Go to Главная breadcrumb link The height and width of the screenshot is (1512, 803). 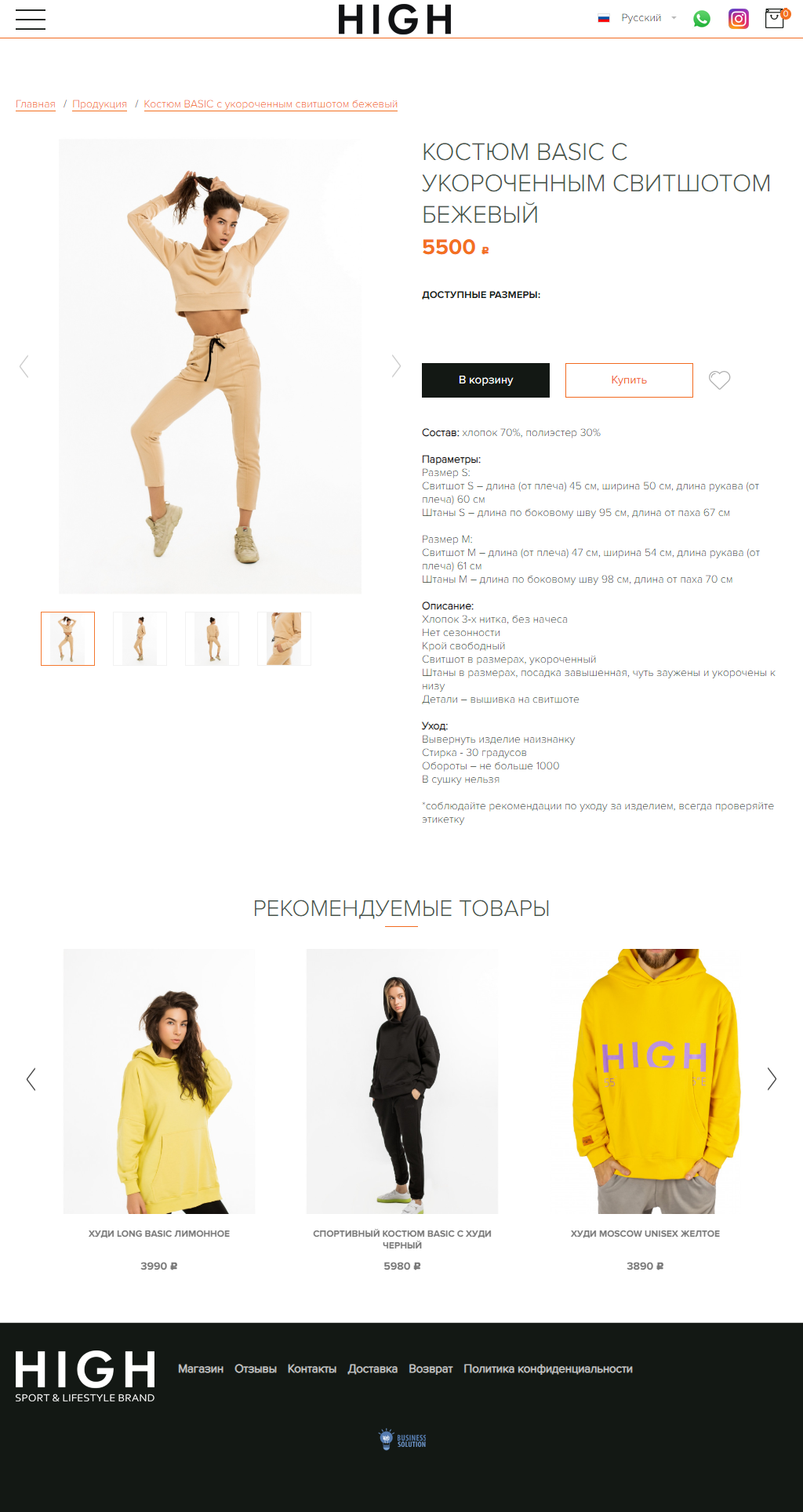35,104
